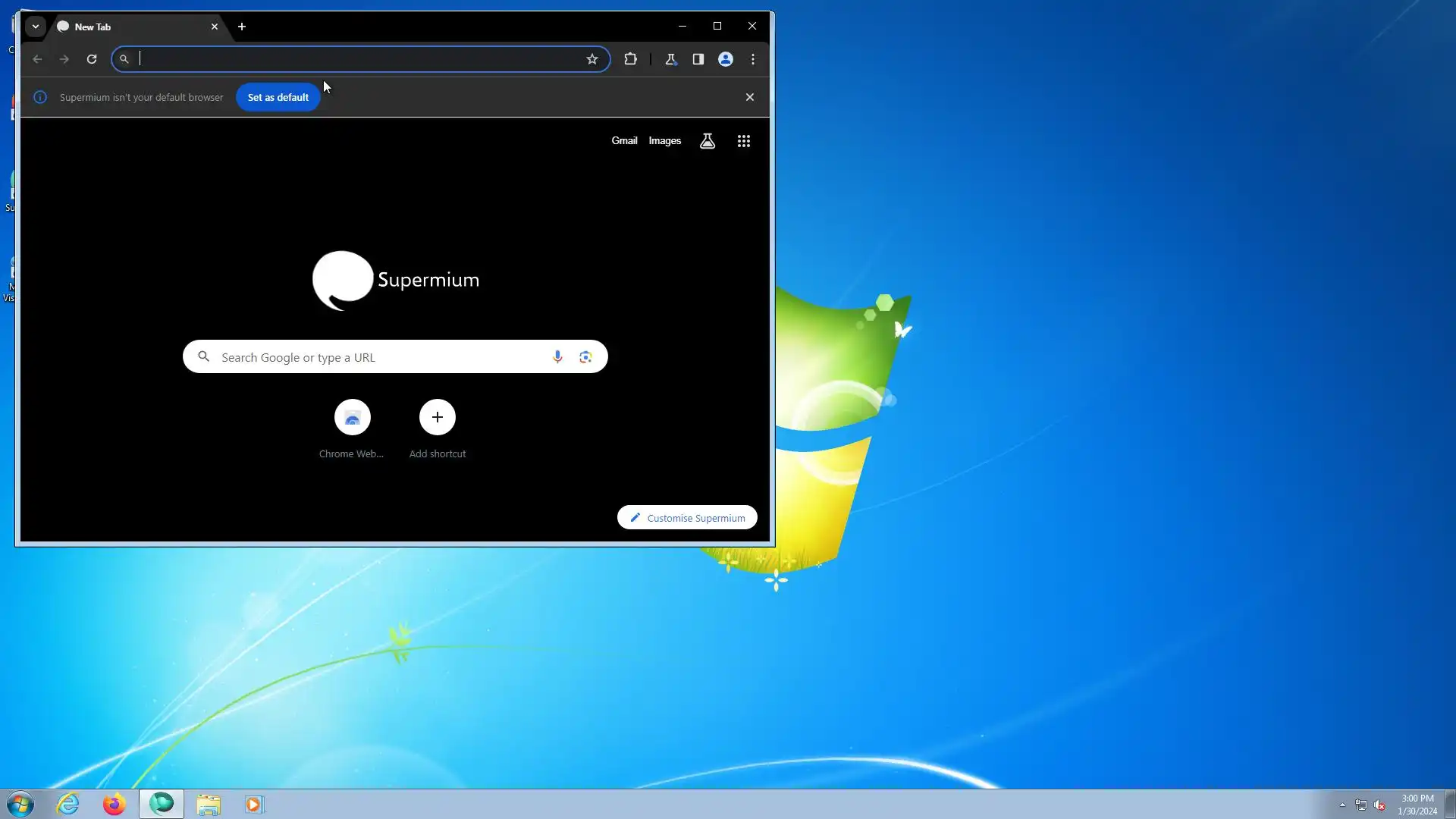The height and width of the screenshot is (819, 1456).
Task: Open the Gmail link
Action: click(624, 141)
